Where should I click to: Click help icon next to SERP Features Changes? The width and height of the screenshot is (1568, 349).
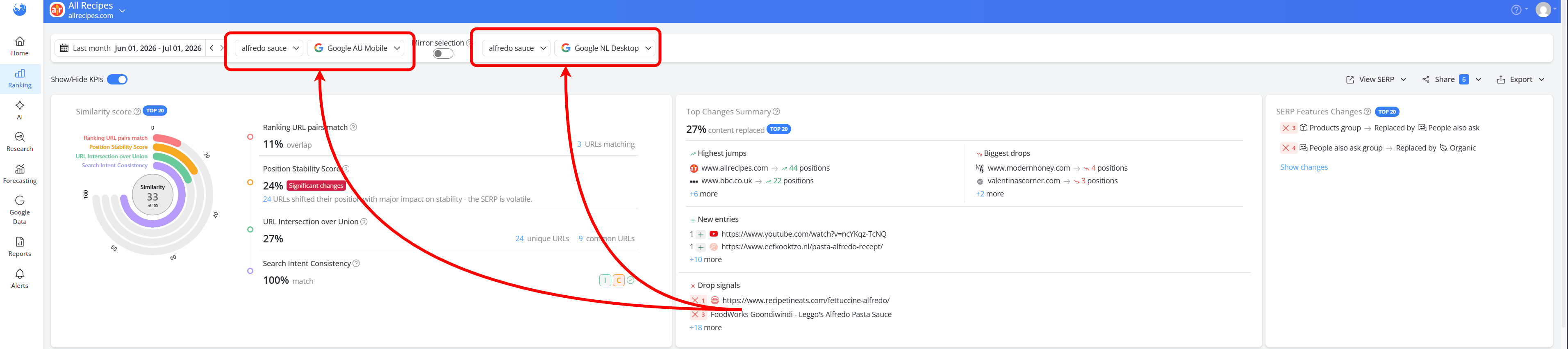pos(1367,112)
